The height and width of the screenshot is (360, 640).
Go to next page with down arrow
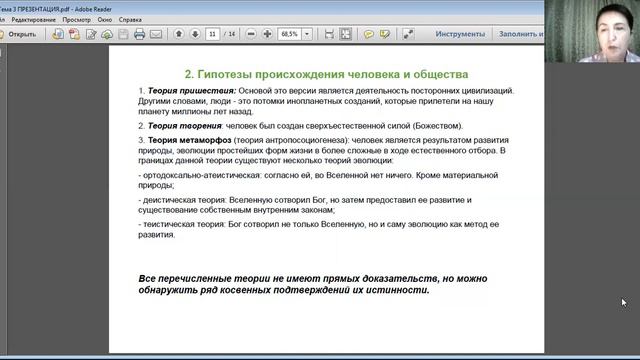pos(195,34)
